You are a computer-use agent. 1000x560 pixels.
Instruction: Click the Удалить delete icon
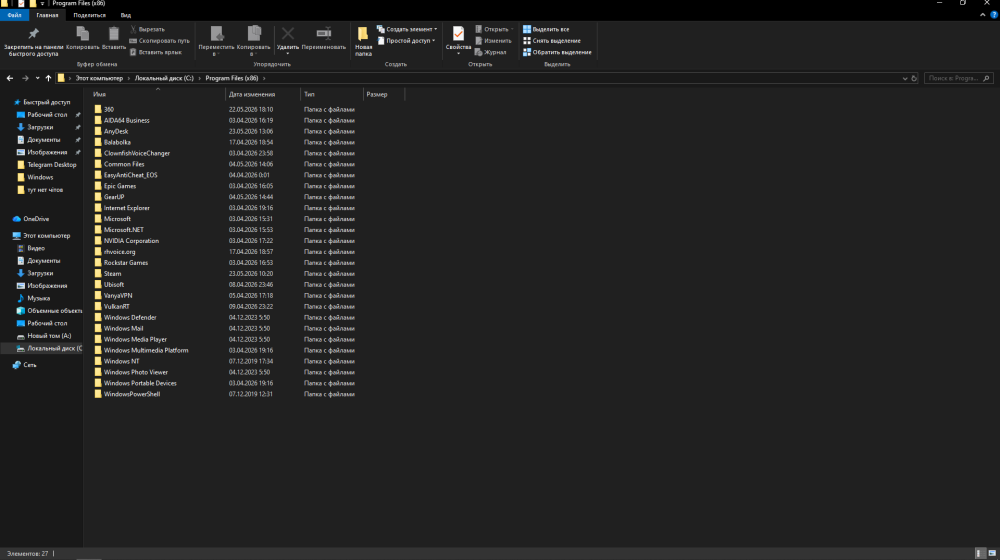288,33
